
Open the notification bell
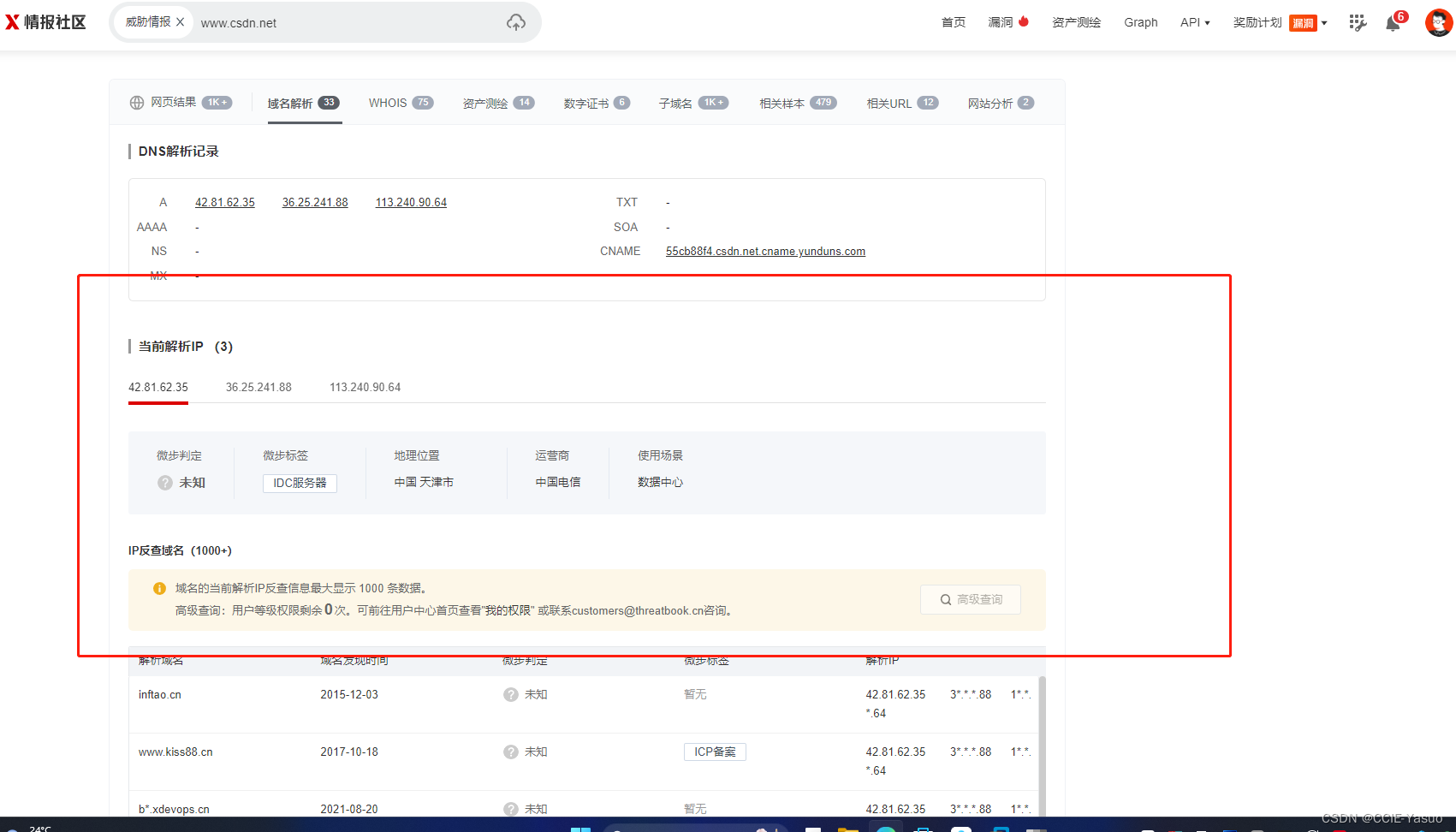click(x=1394, y=23)
